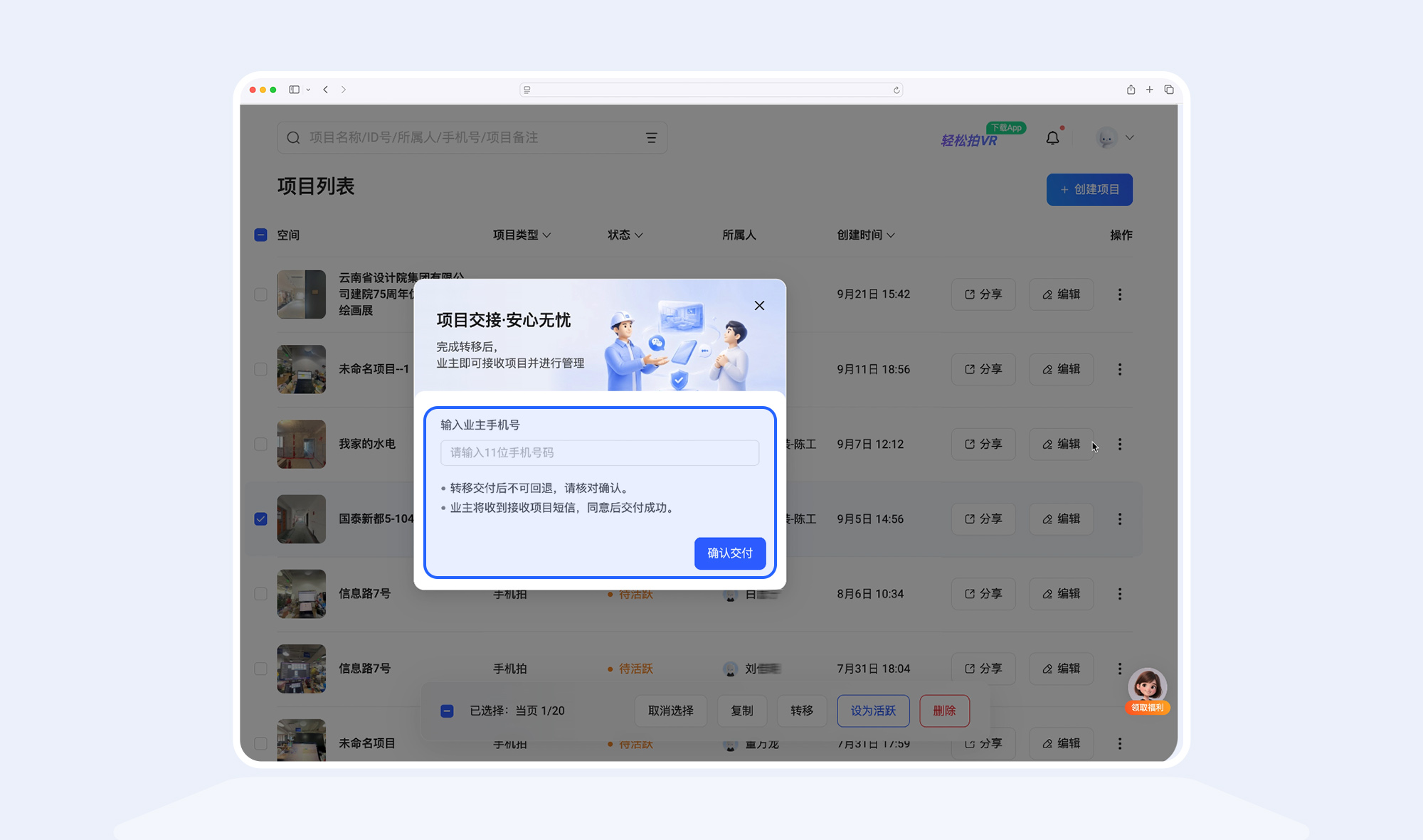The width and height of the screenshot is (1423, 840).
Task: Click the search magnifier icon
Action: click(293, 138)
